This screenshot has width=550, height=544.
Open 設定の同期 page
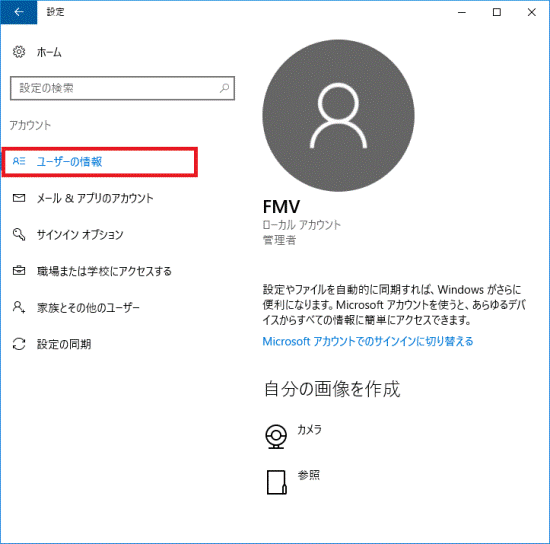tap(64, 344)
